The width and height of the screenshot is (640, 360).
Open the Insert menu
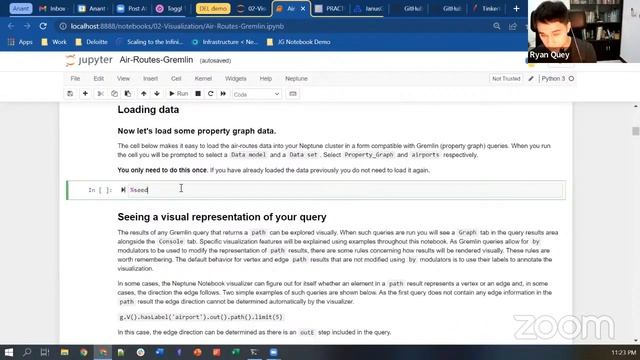point(150,78)
